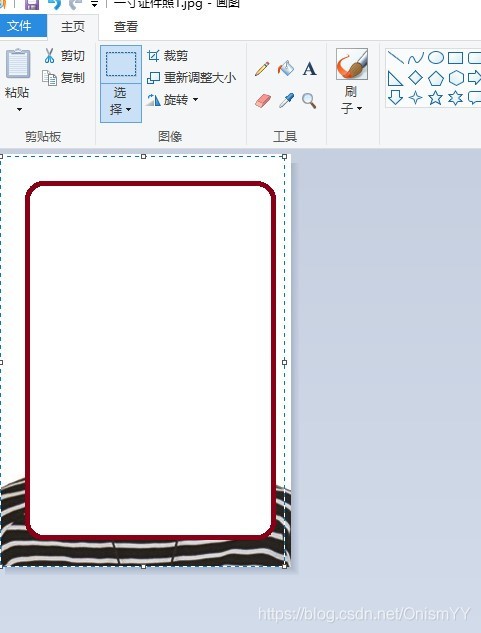This screenshot has height=633, width=481.
Task: Select the Hexagon shape
Action: (x=456, y=78)
